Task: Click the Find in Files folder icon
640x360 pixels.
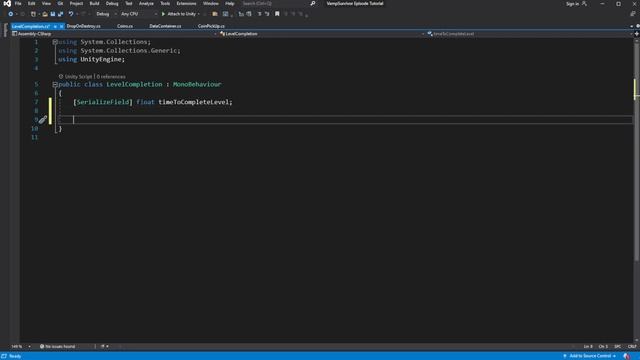Action: 215,14
